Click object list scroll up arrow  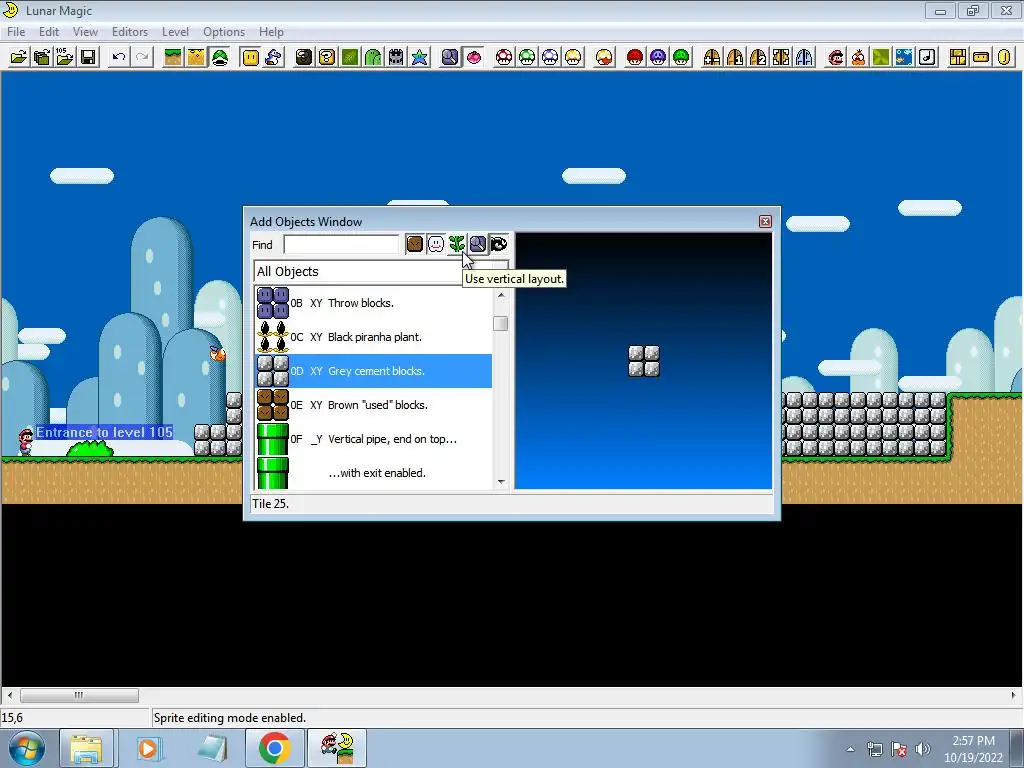pos(501,295)
